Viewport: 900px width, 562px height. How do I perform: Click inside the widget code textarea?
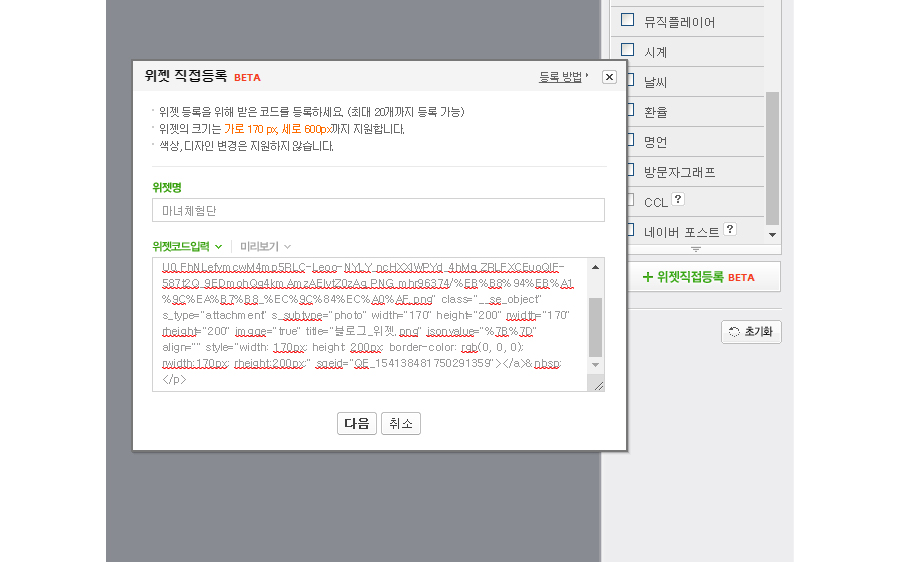pyautogui.click(x=370, y=324)
